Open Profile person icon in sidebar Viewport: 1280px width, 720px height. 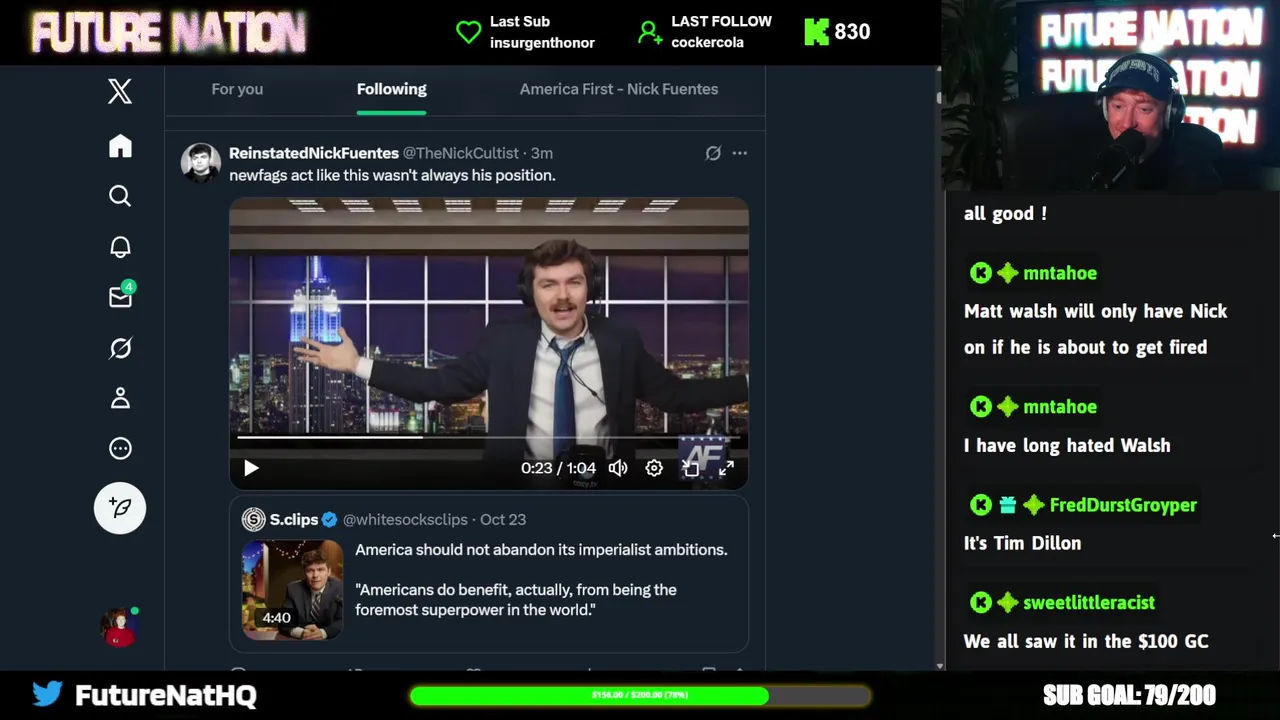[x=120, y=398]
